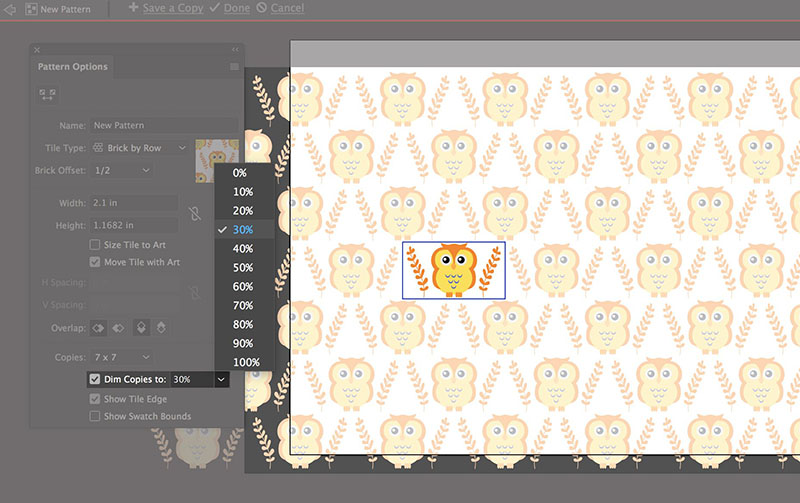Image resolution: width=800 pixels, height=503 pixels.
Task: Select the Pattern Tile Tool icon
Action: tap(47, 94)
